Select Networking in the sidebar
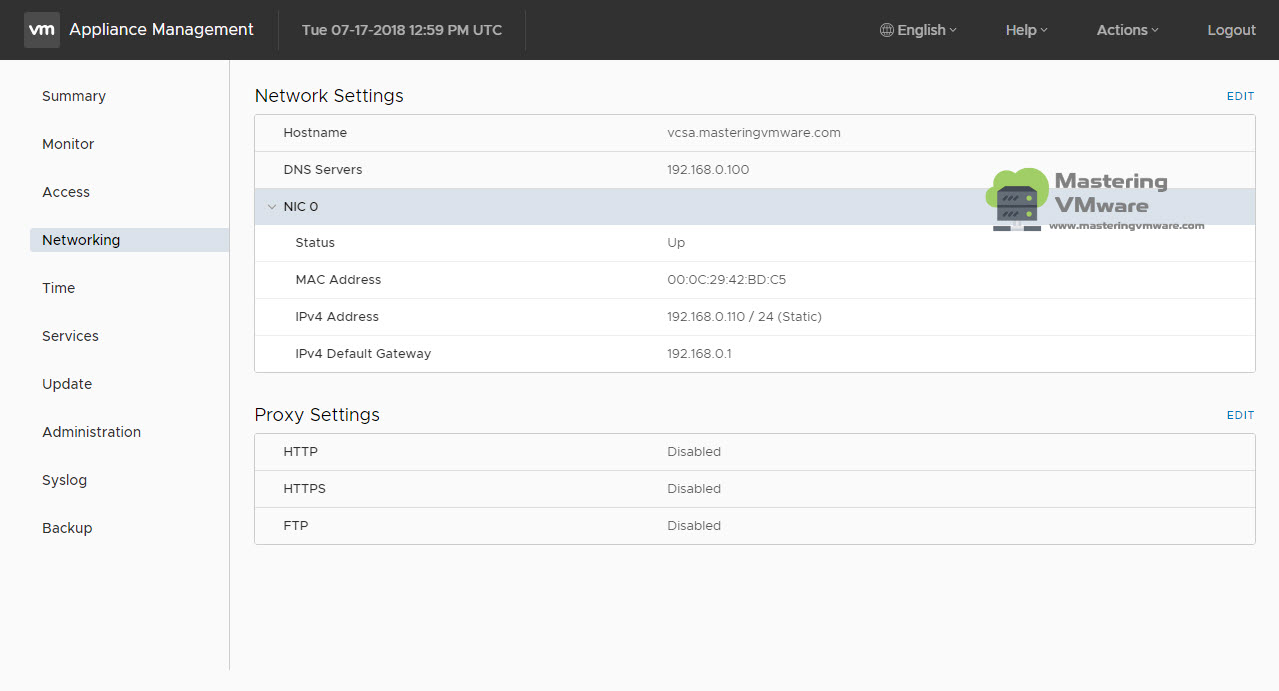The height and width of the screenshot is (691, 1279). [80, 240]
